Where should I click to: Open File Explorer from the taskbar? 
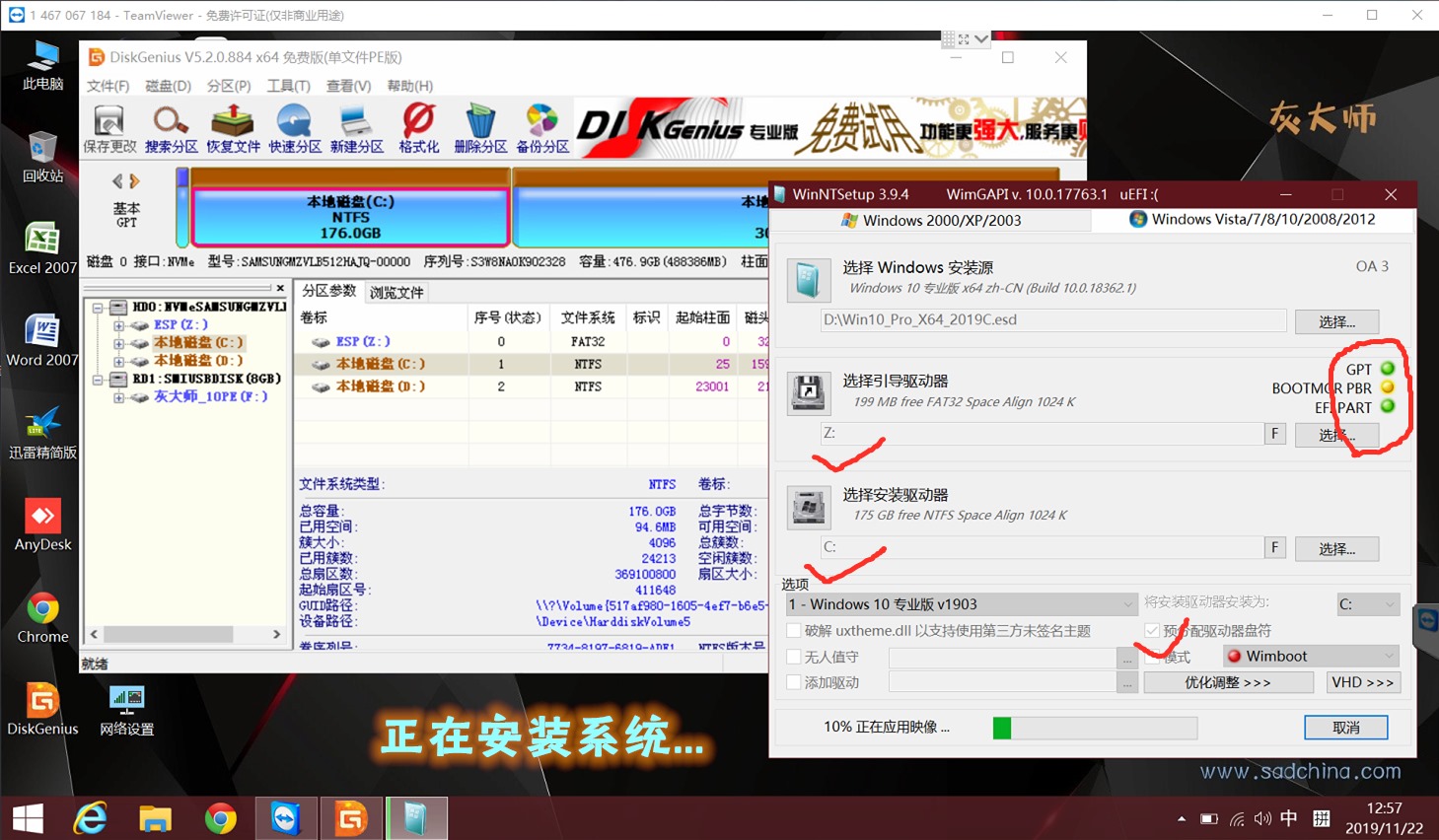155,818
